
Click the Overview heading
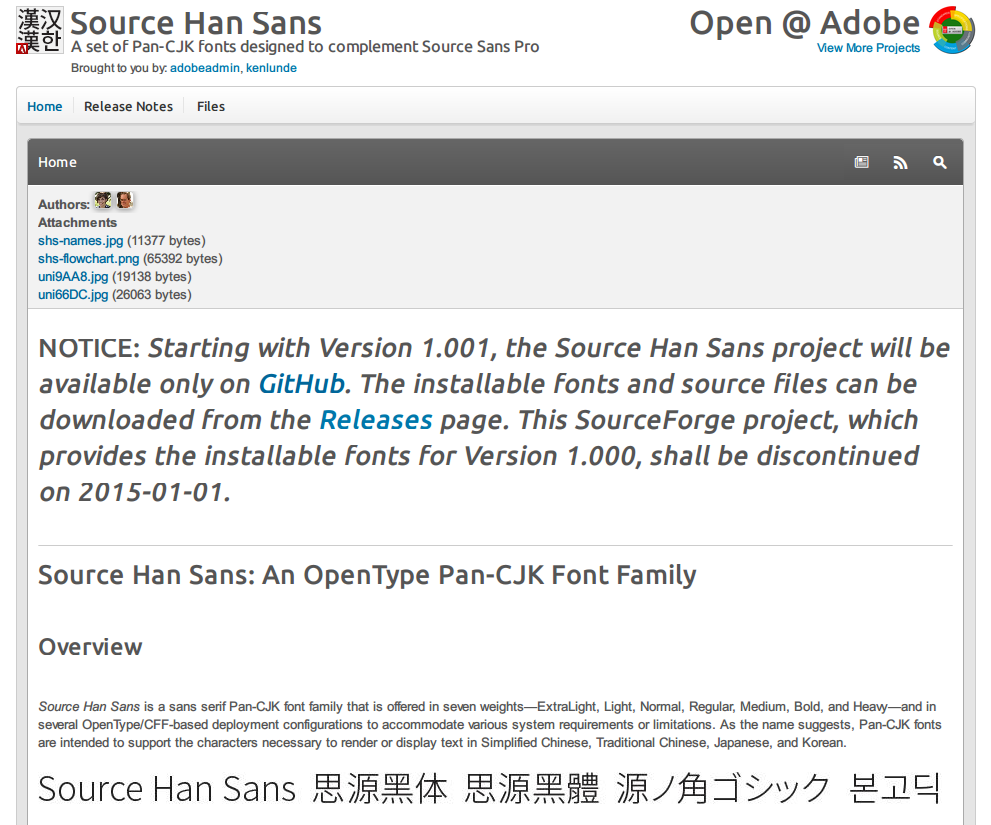[x=90, y=647]
